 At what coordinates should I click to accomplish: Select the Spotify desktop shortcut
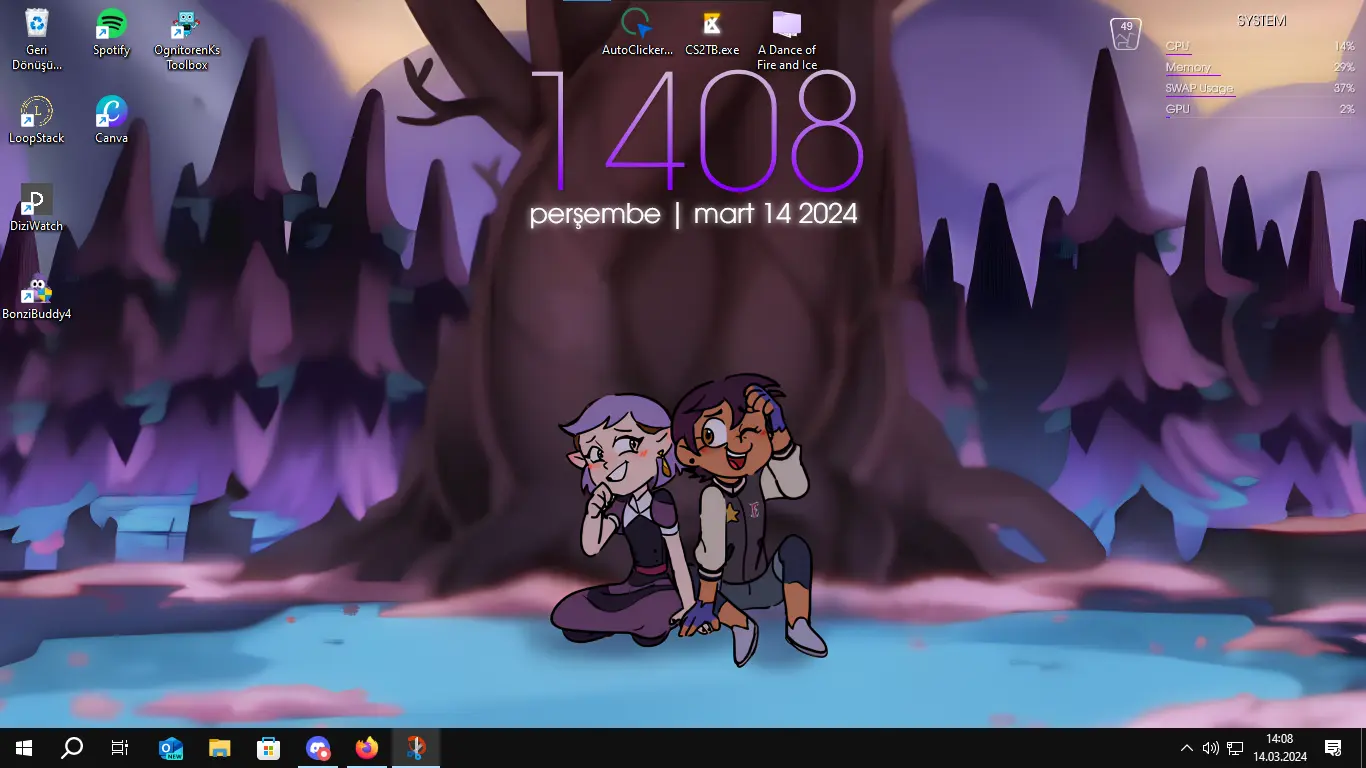click(x=111, y=32)
